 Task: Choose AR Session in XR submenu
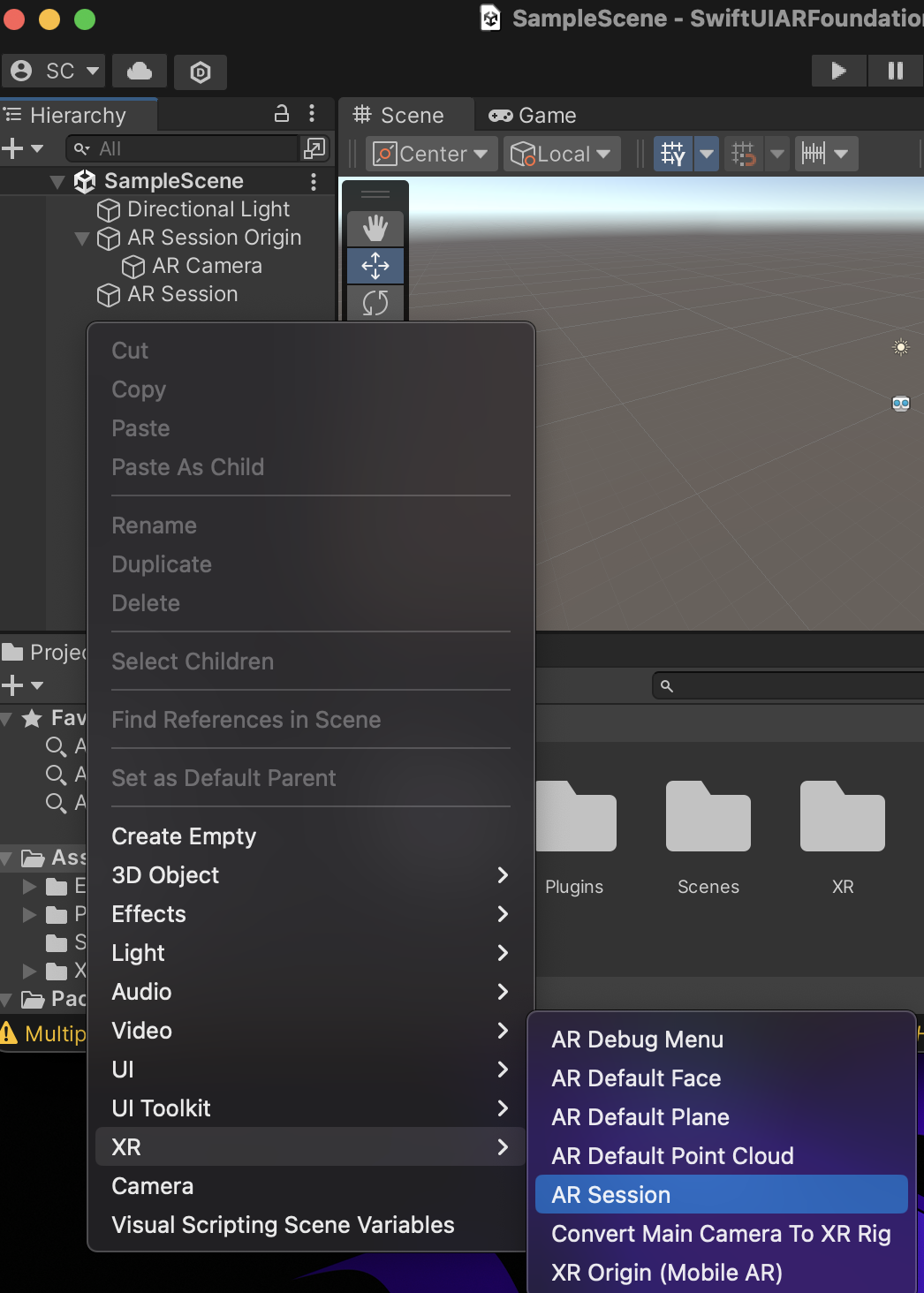722,1195
